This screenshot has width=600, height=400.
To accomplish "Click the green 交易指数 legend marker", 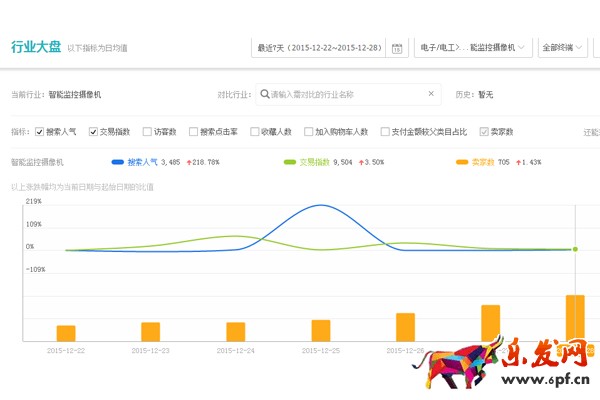I will point(290,161).
